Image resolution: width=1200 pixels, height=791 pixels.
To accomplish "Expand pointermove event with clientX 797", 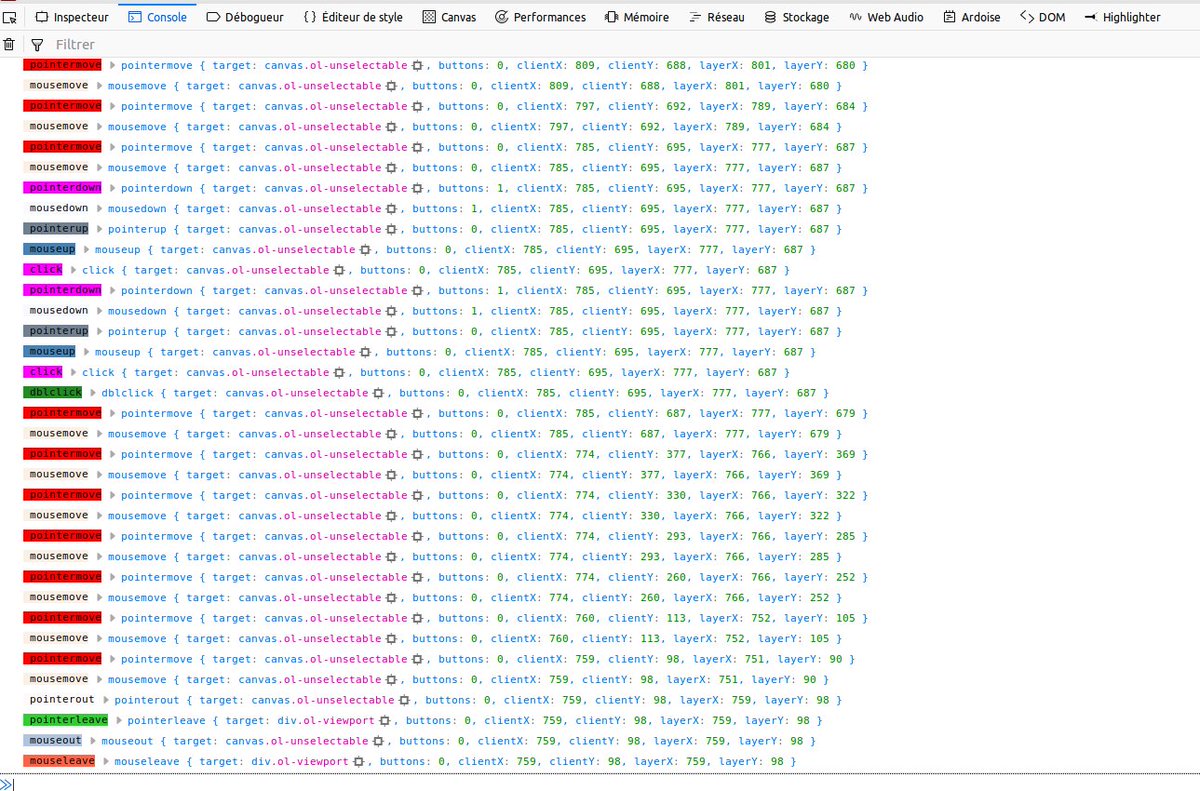I will tap(113, 107).
